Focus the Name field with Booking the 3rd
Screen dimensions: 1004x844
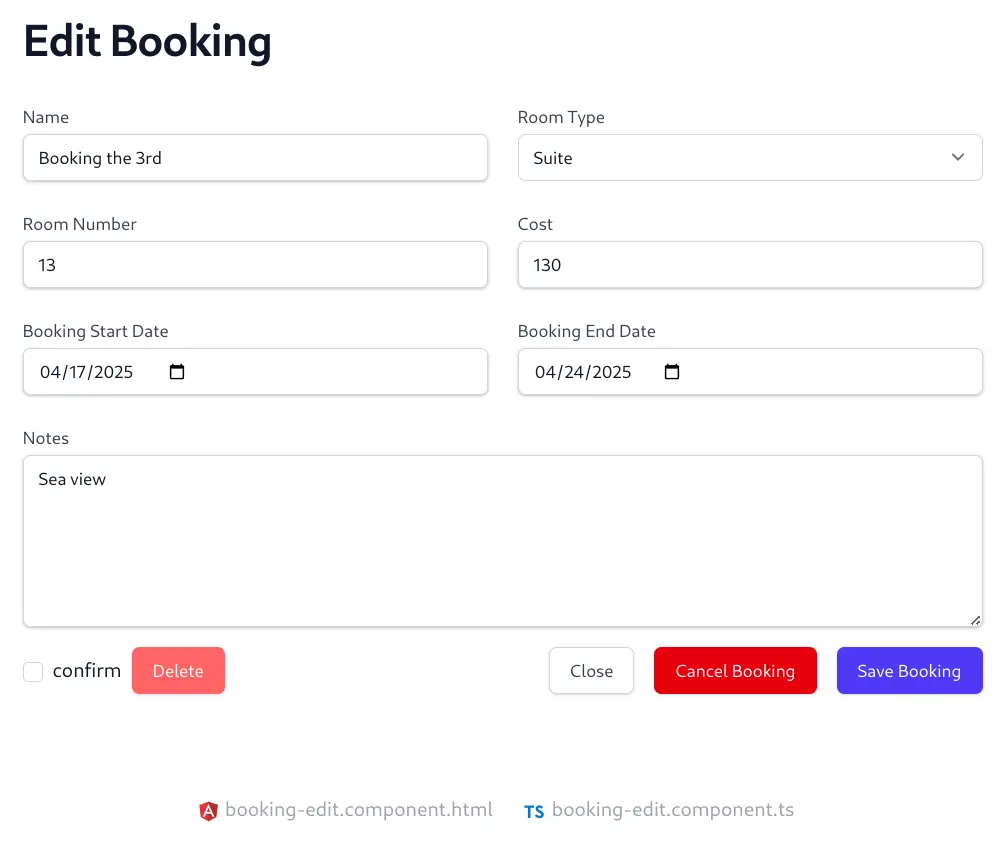pos(255,158)
